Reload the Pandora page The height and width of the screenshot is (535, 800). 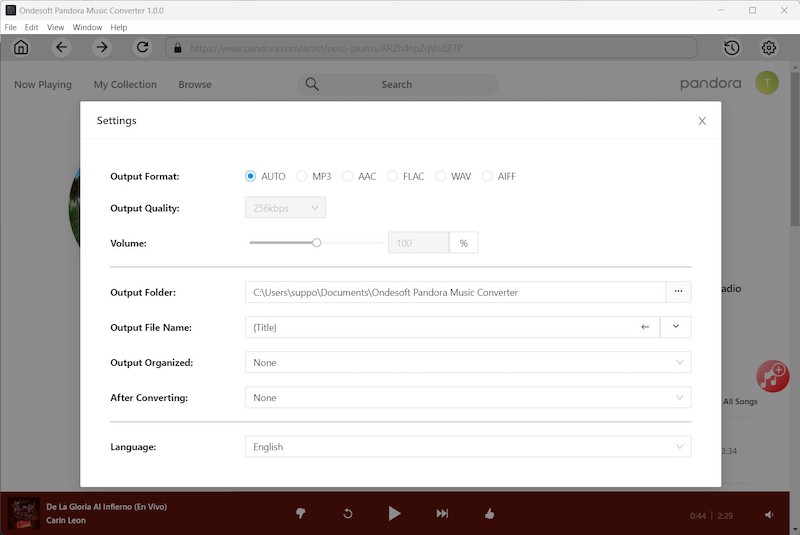pyautogui.click(x=142, y=47)
